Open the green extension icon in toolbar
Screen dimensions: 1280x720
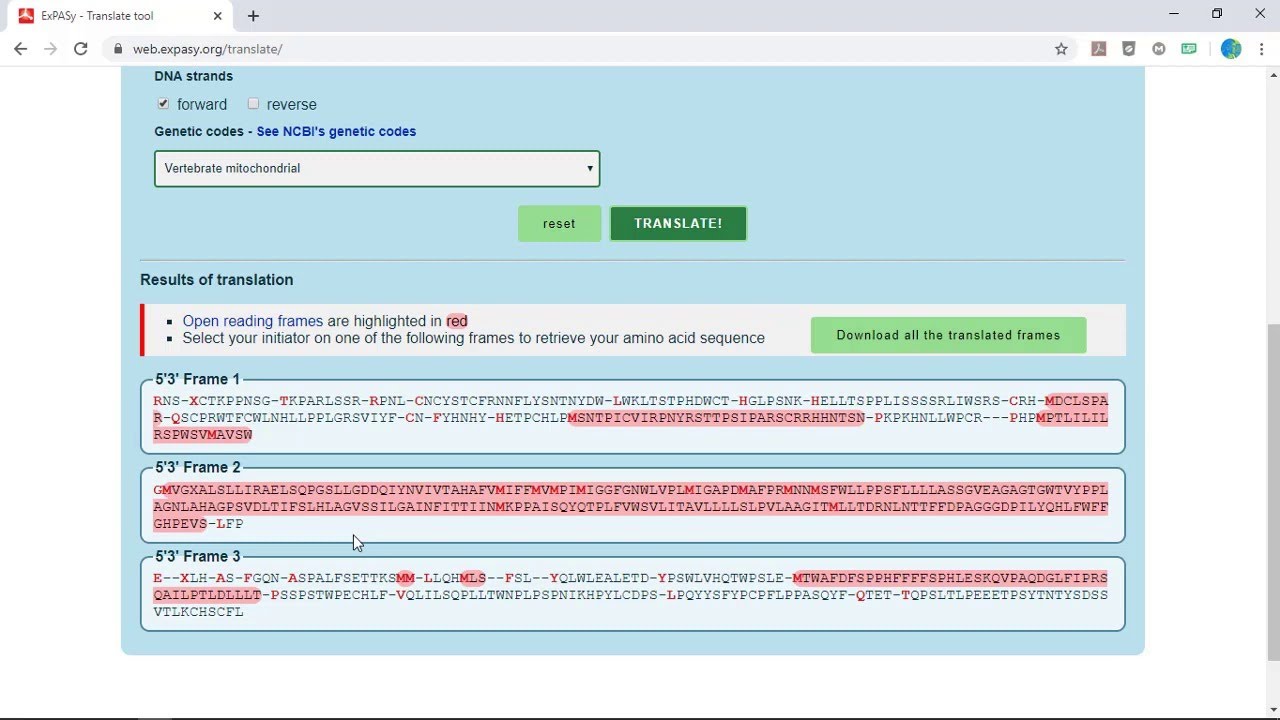[1189, 48]
